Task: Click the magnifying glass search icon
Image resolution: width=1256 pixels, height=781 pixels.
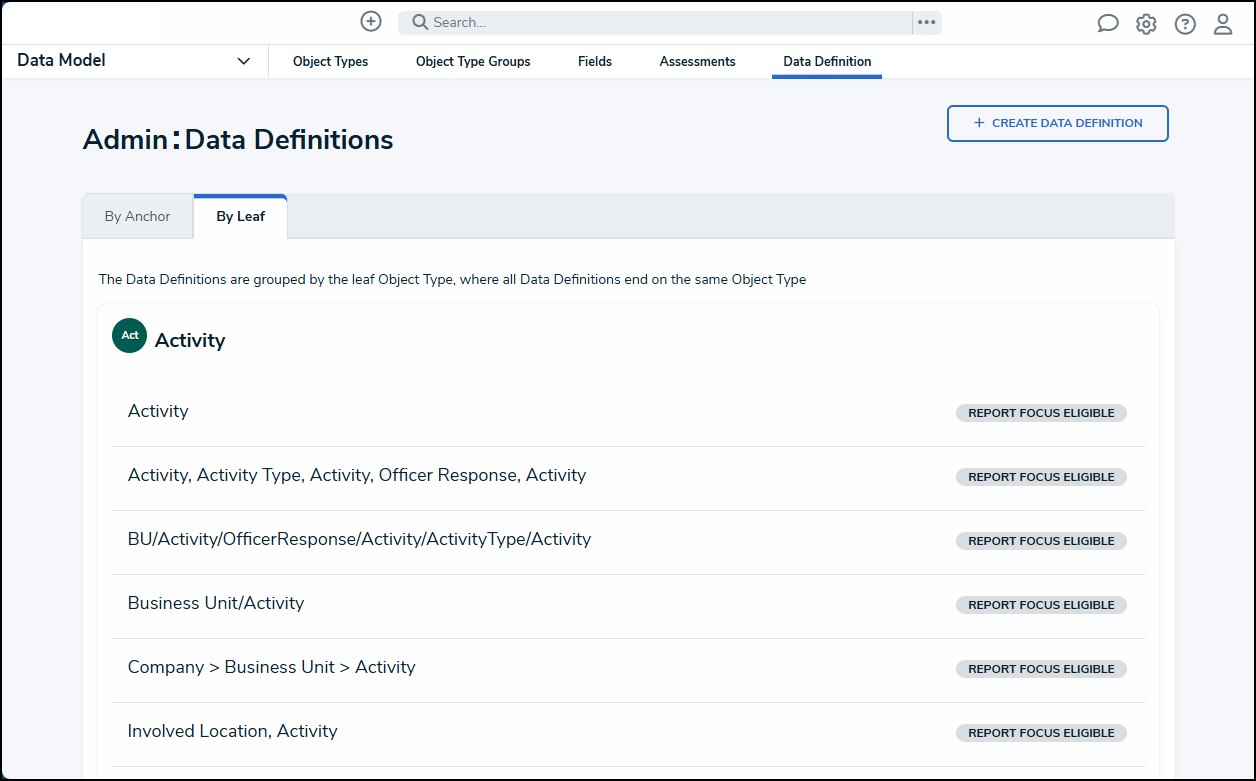Action: pyautogui.click(x=420, y=22)
